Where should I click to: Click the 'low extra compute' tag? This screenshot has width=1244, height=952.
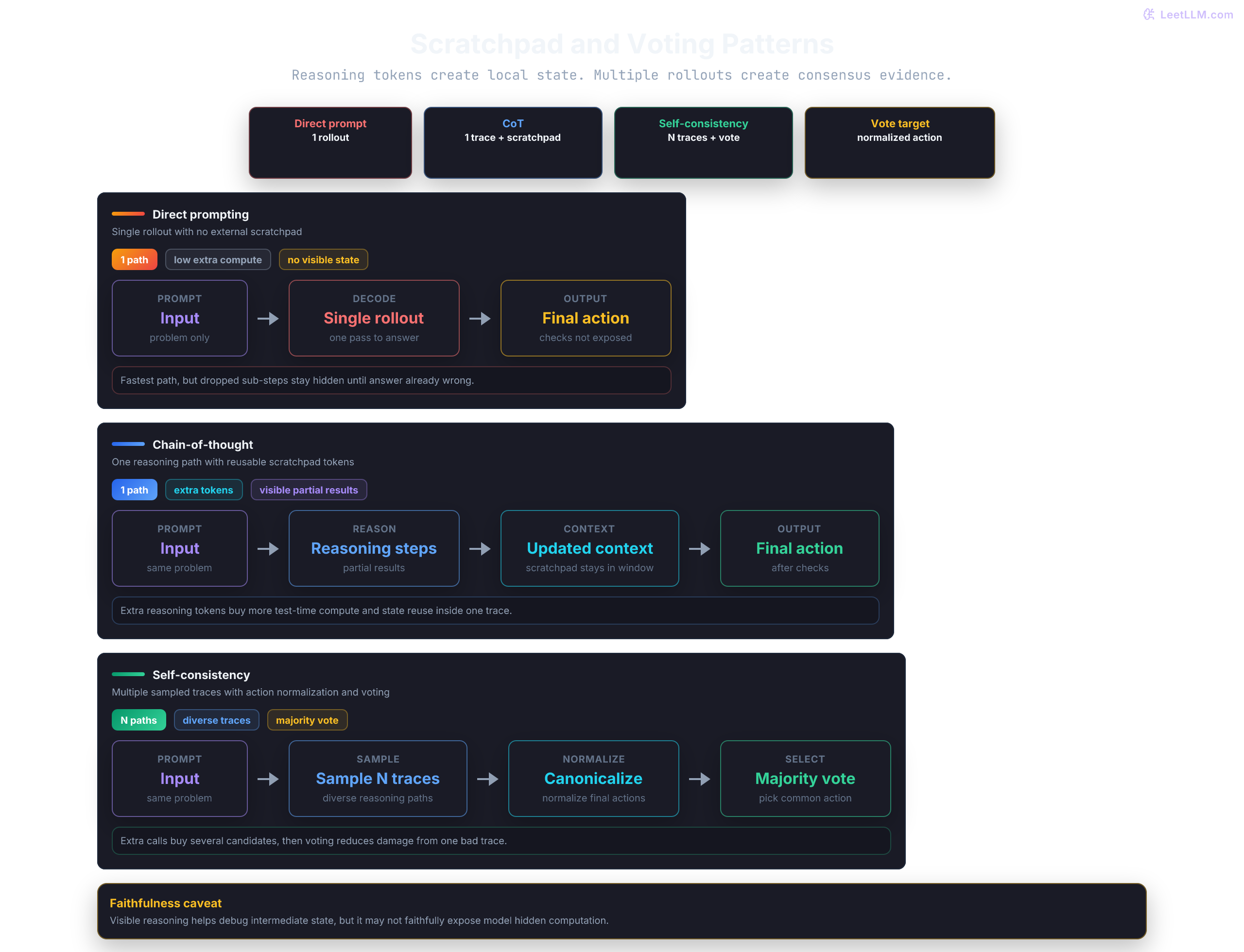pyautogui.click(x=218, y=259)
